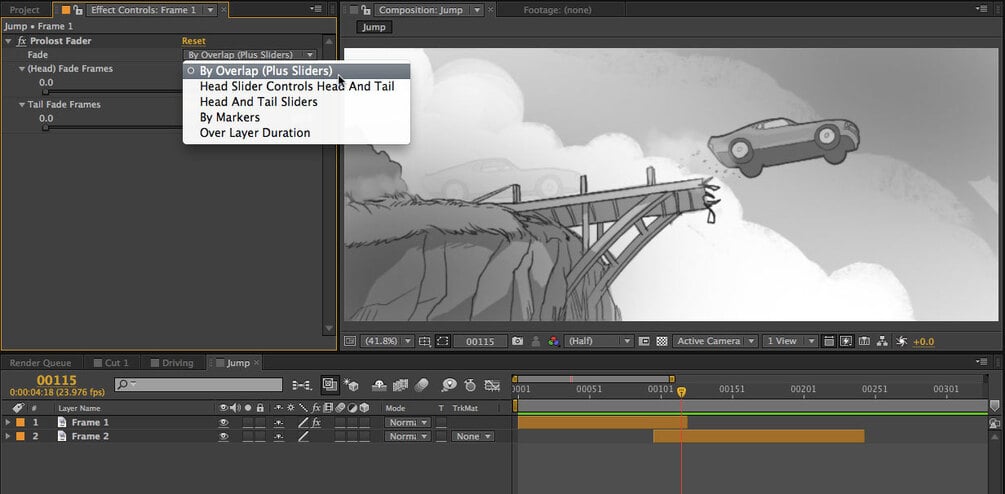
Task: Take a snapshot with the camera icon
Action: (x=517, y=342)
